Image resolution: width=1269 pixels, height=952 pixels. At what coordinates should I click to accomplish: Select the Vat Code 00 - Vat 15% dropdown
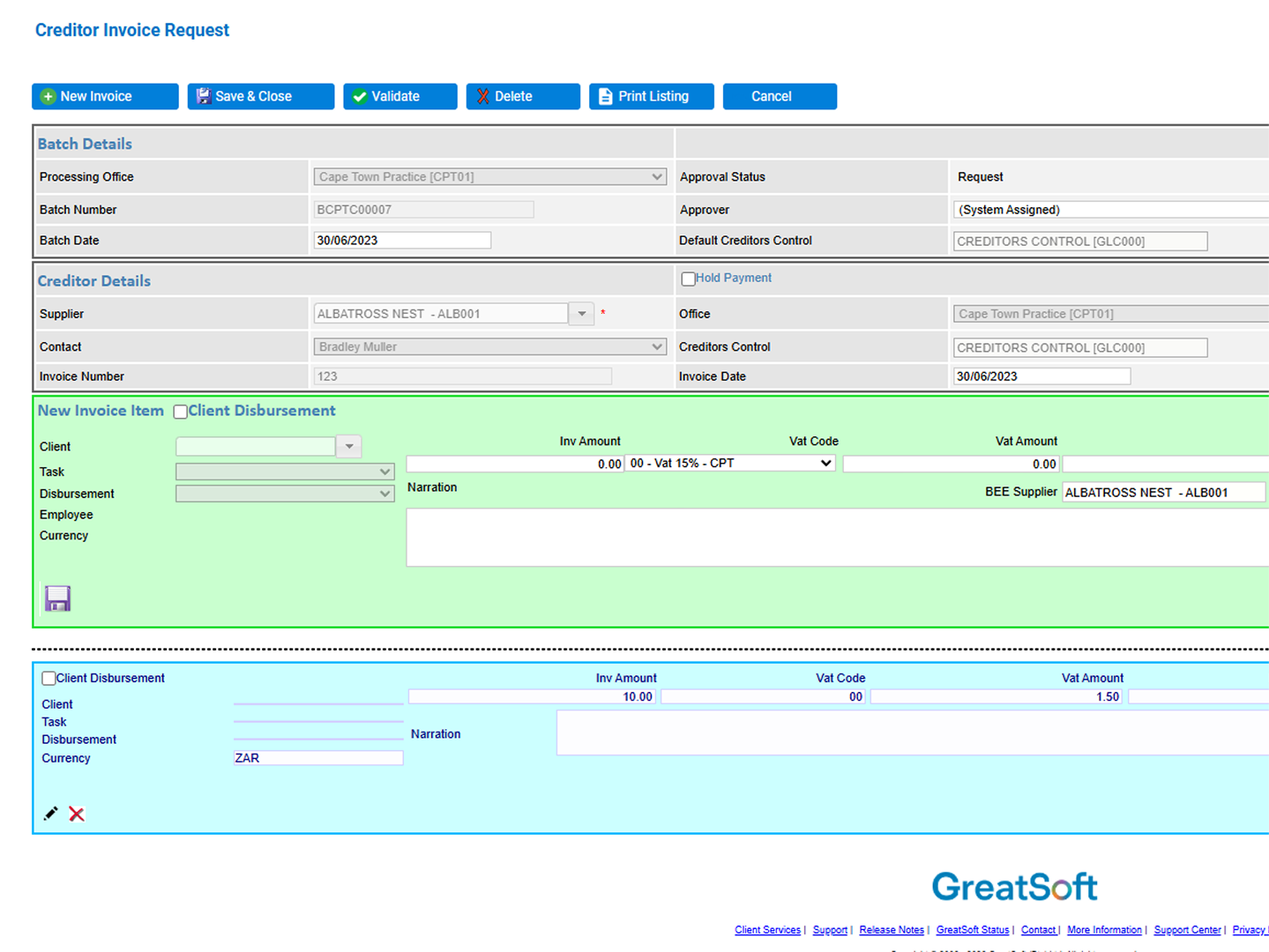pos(730,463)
